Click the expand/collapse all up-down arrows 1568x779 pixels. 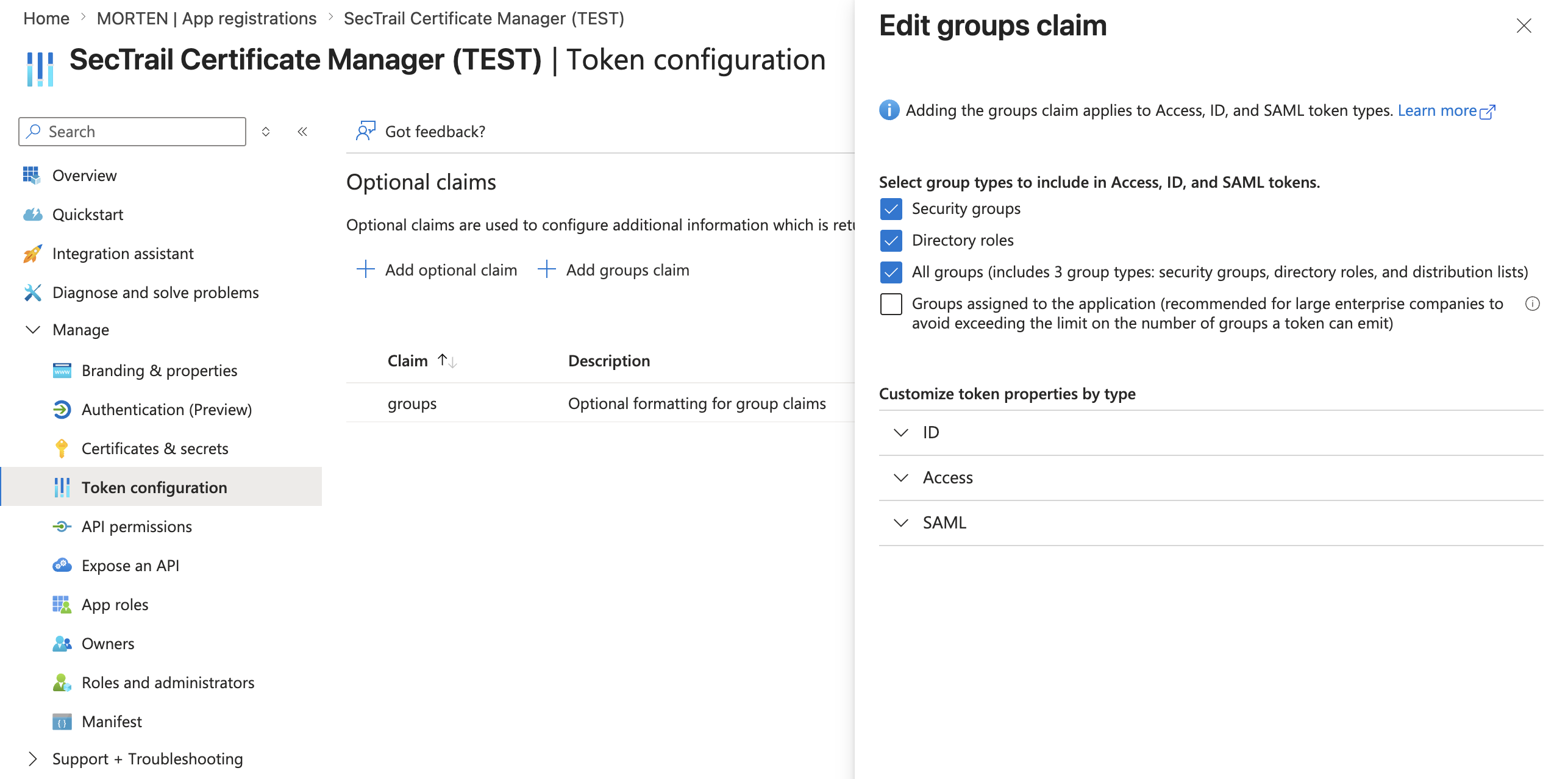[x=266, y=132]
